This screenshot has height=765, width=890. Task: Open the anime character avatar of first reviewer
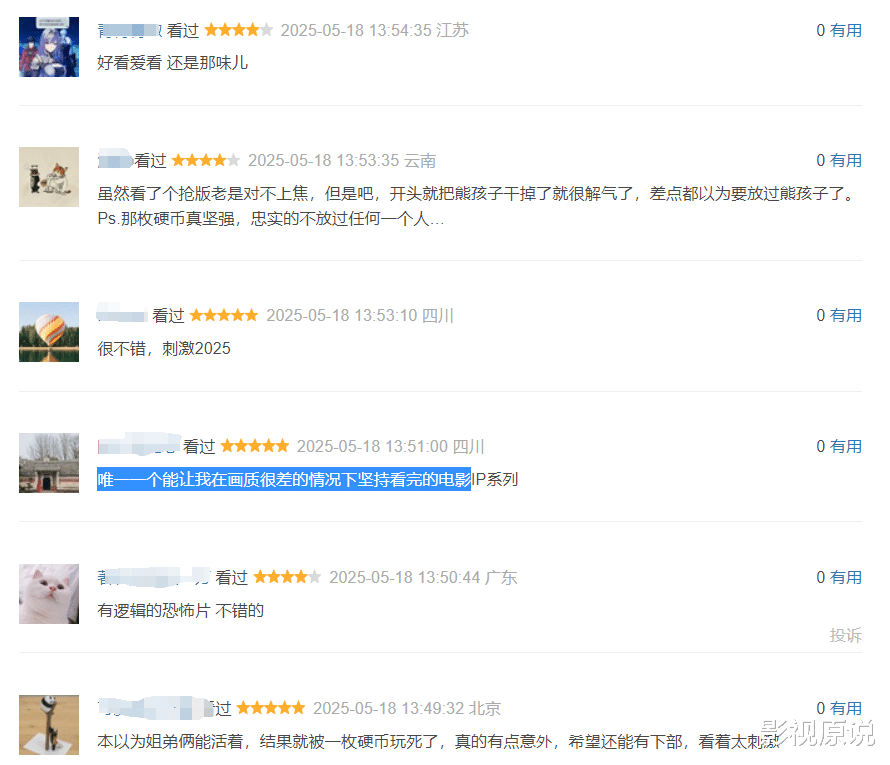[49, 47]
